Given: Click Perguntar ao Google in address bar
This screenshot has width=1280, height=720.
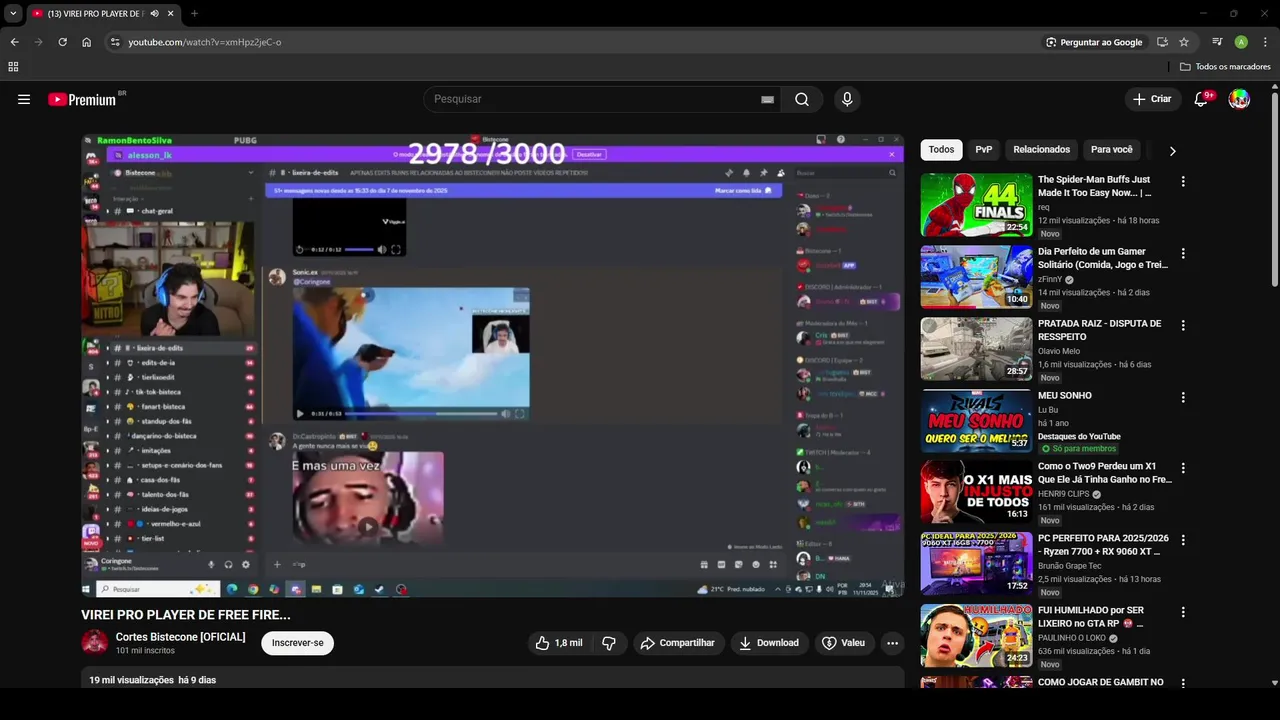Looking at the screenshot, I should pyautogui.click(x=1094, y=42).
